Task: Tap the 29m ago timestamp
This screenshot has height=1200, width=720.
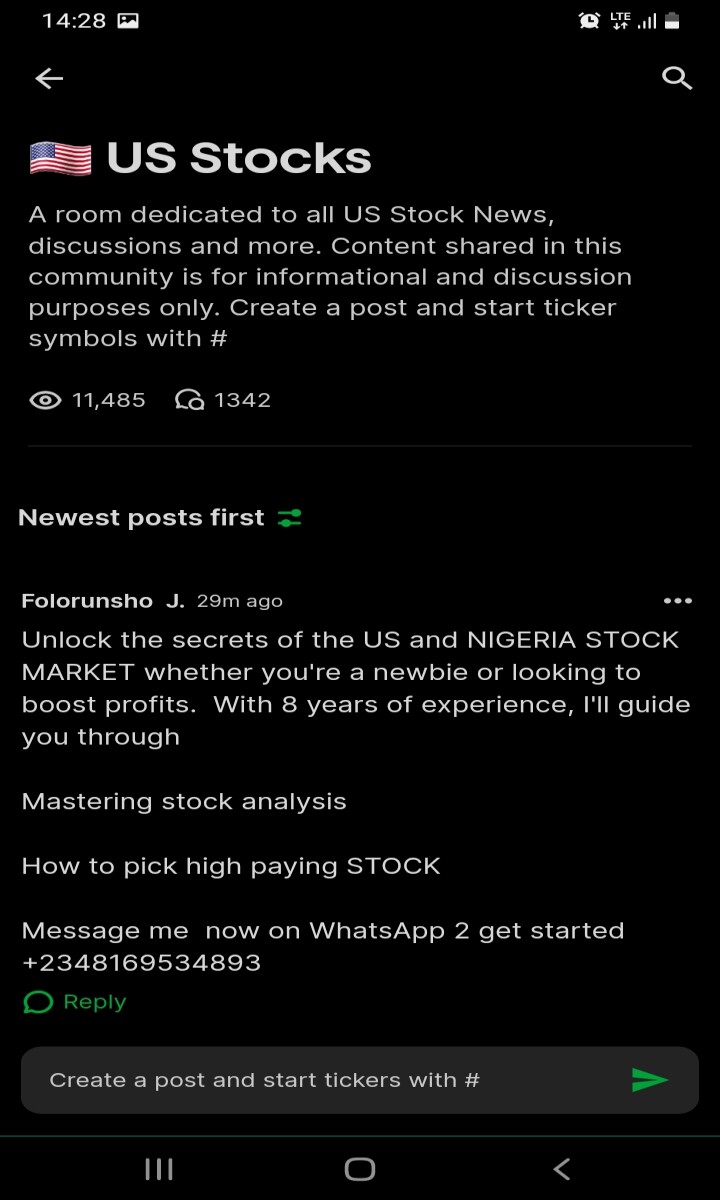Action: pyautogui.click(x=240, y=601)
